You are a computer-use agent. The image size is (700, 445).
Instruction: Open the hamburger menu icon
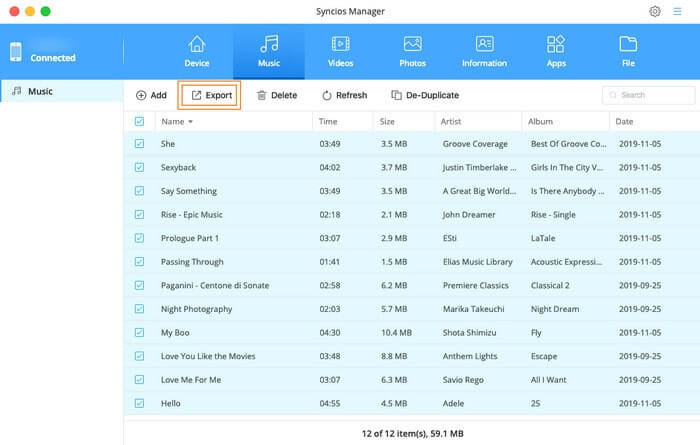677,11
